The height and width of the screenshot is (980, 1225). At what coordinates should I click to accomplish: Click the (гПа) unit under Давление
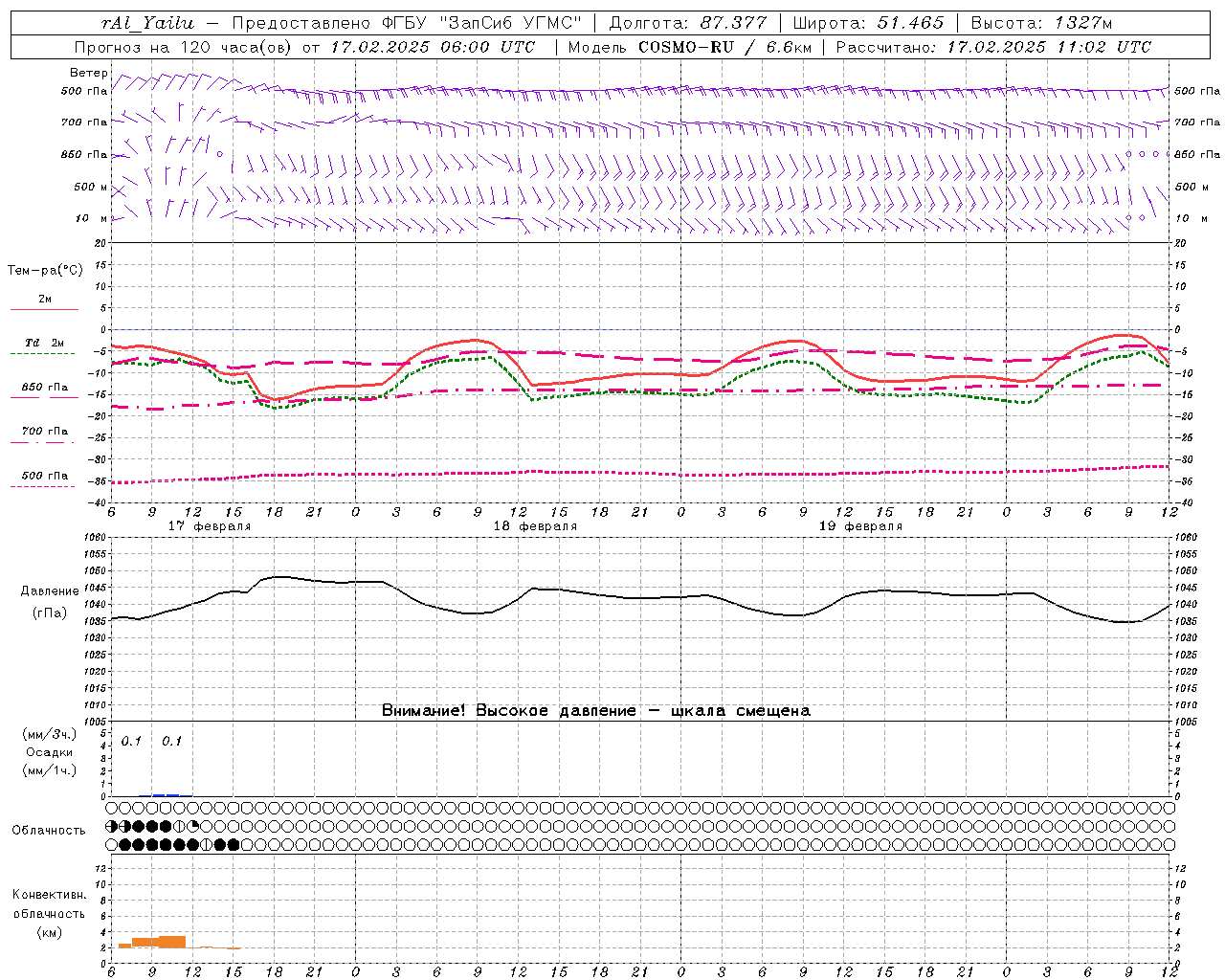tap(50, 613)
